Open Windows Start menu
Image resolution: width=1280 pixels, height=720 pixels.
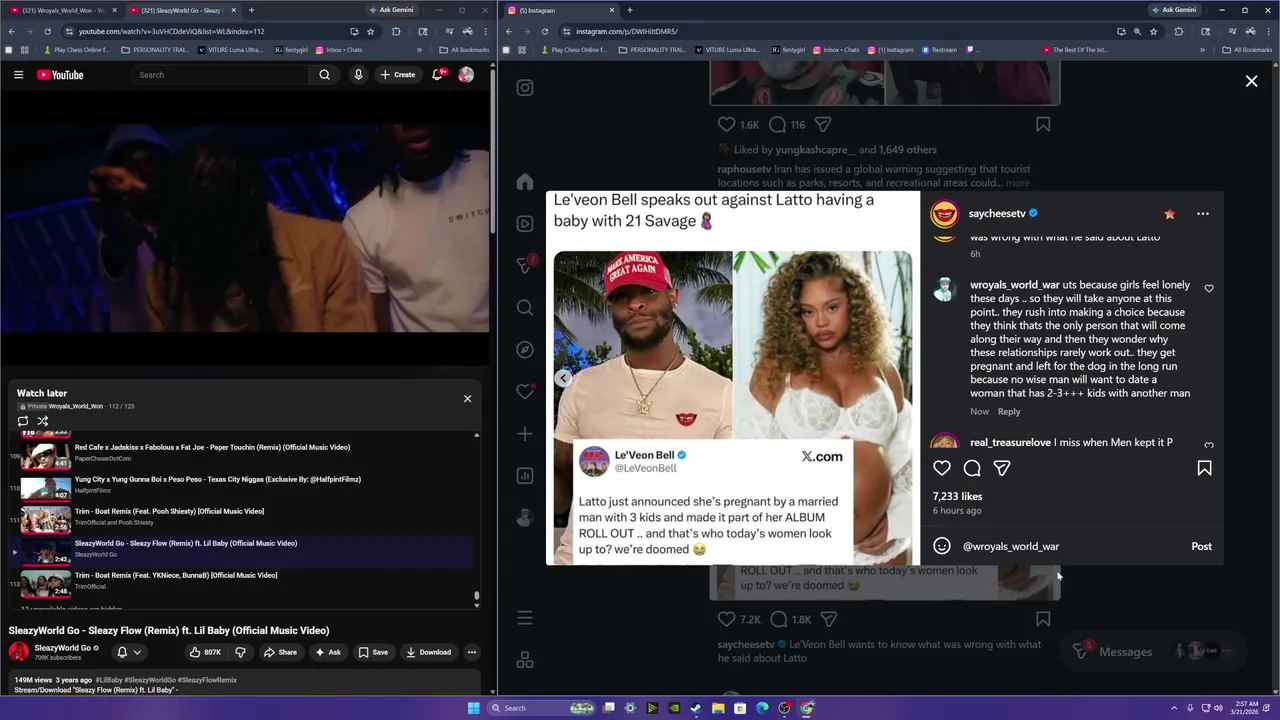(474, 708)
